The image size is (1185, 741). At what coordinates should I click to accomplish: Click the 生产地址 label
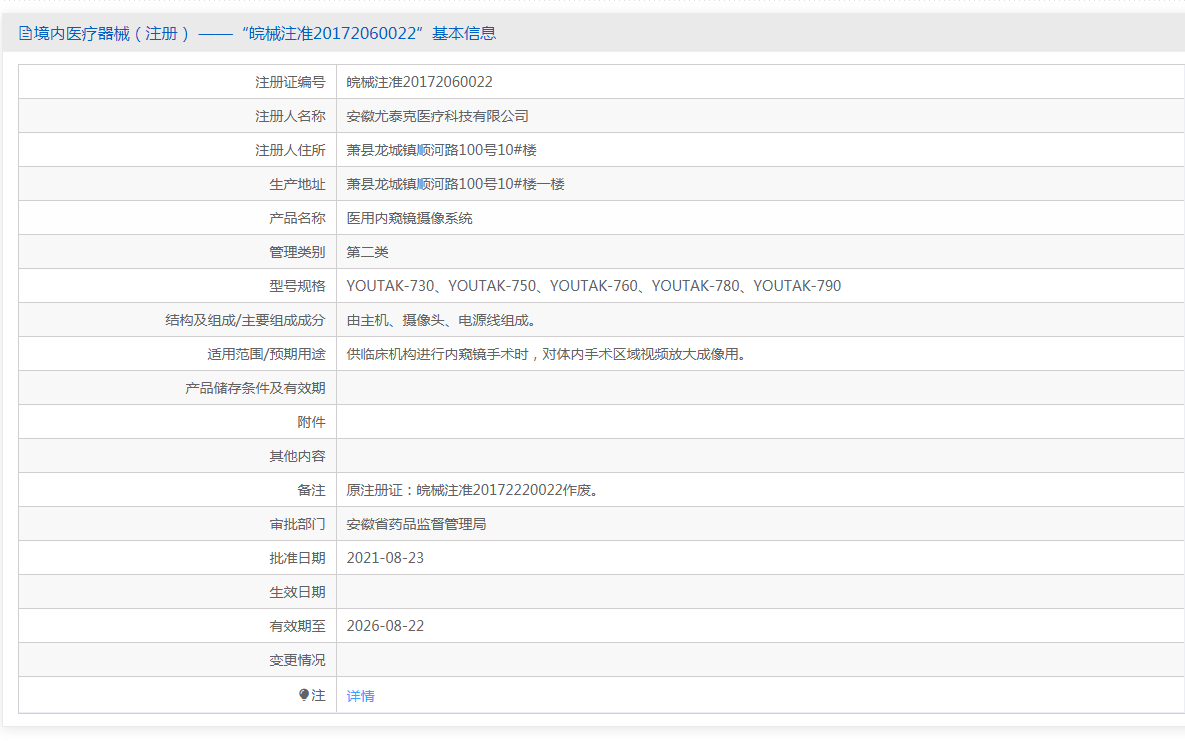tap(297, 184)
